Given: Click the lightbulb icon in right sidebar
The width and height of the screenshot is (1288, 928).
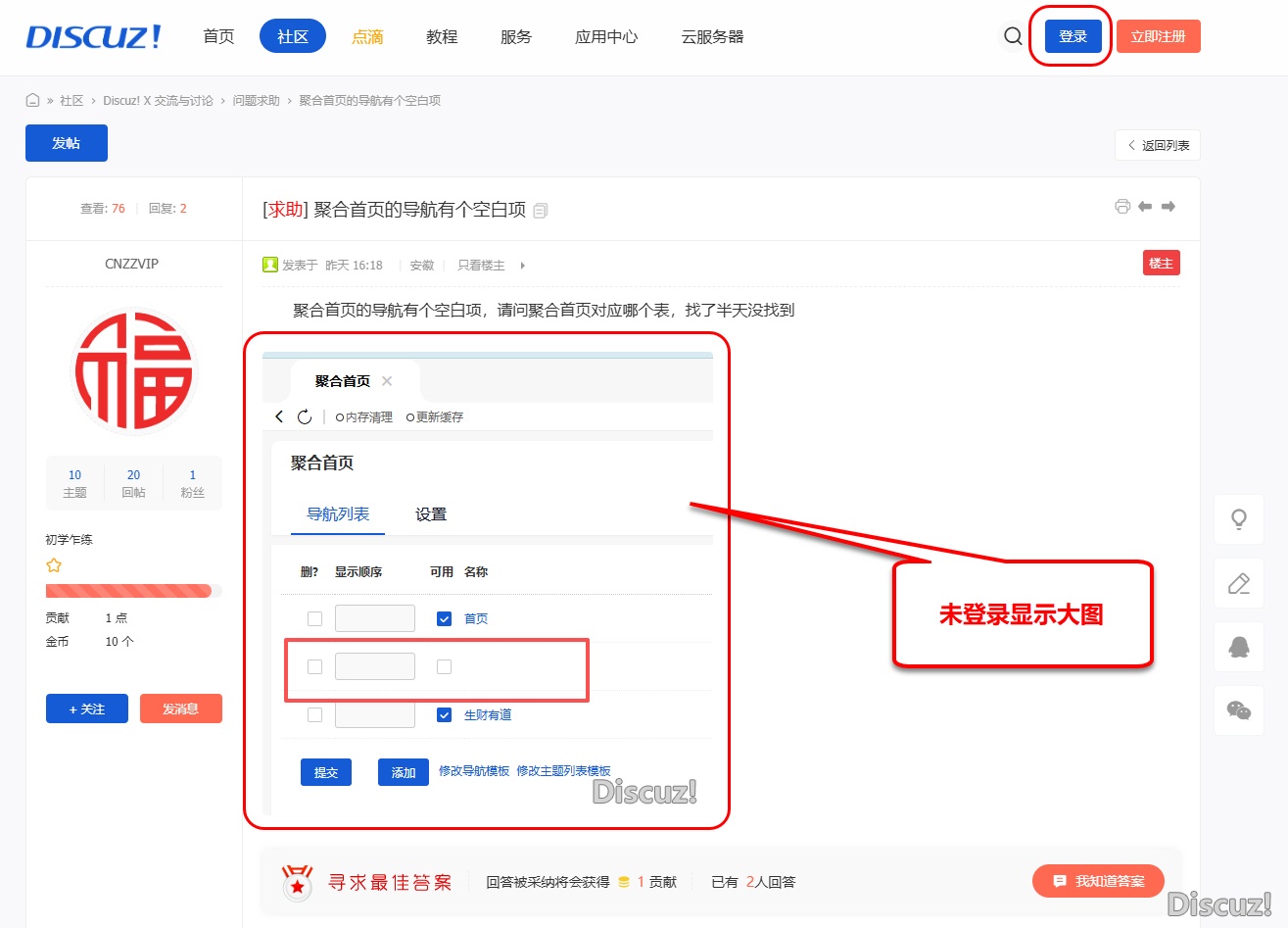Looking at the screenshot, I should coord(1238,519).
